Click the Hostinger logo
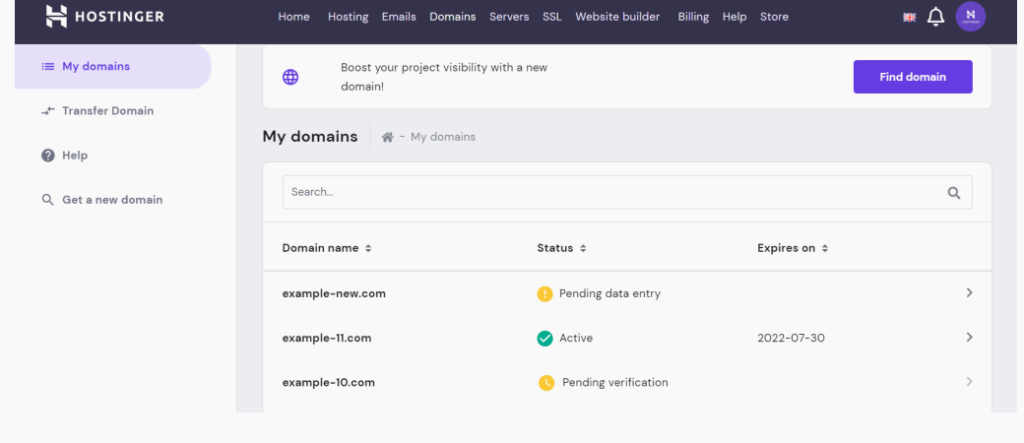 click(x=104, y=17)
